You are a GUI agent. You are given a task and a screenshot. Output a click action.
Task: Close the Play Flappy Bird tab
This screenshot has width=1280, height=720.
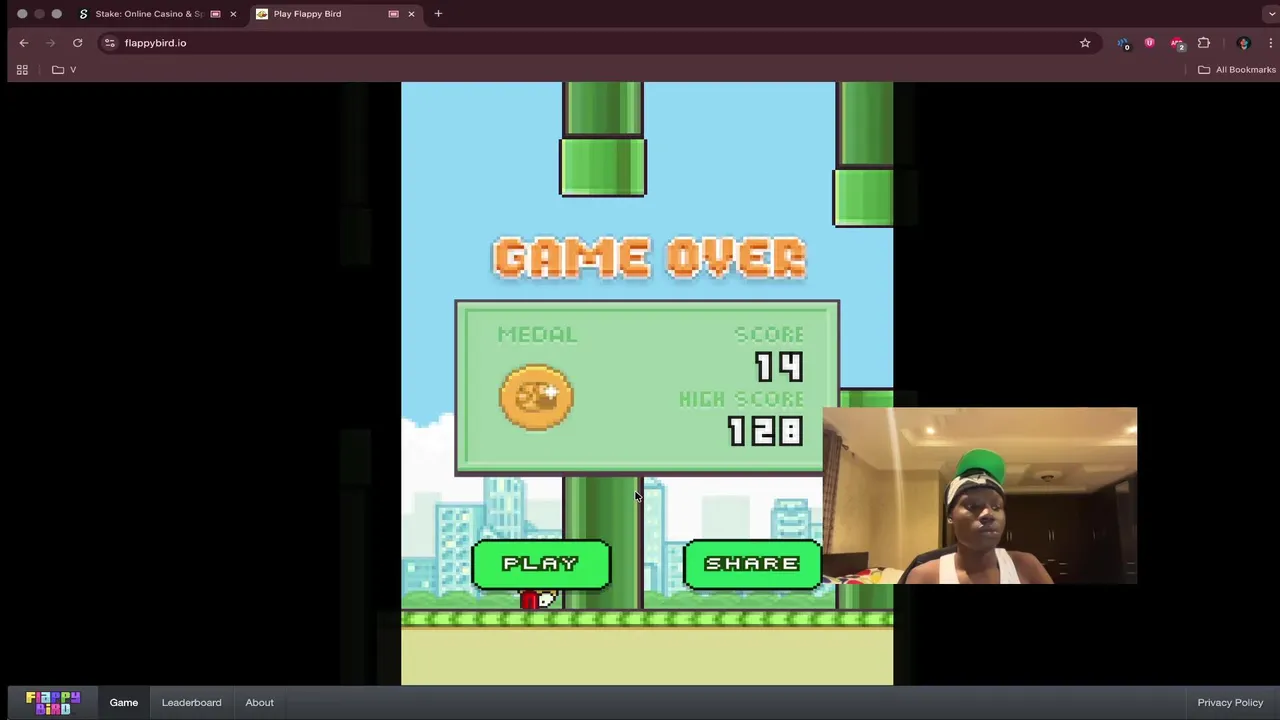tap(411, 14)
